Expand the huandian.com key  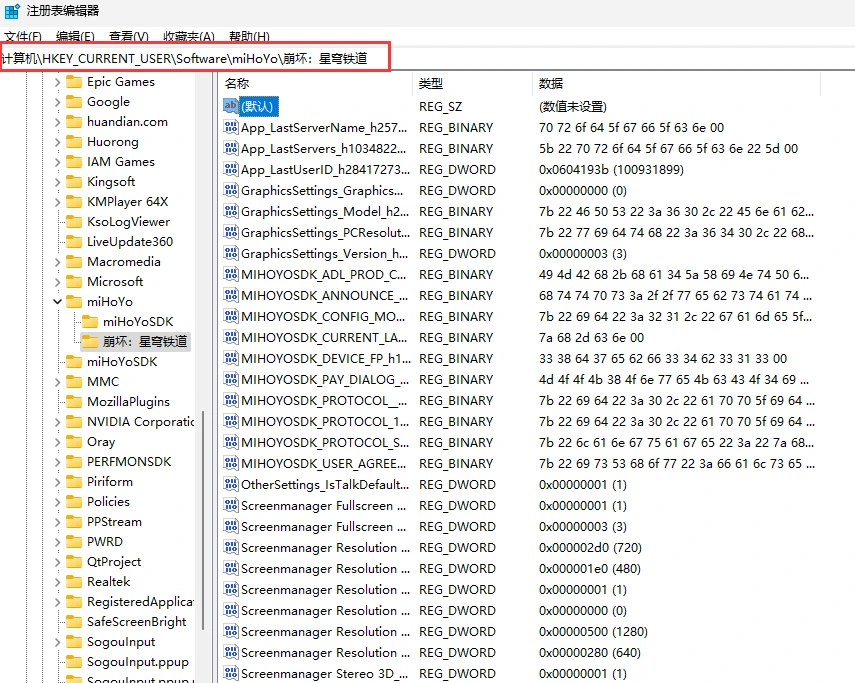pos(57,122)
